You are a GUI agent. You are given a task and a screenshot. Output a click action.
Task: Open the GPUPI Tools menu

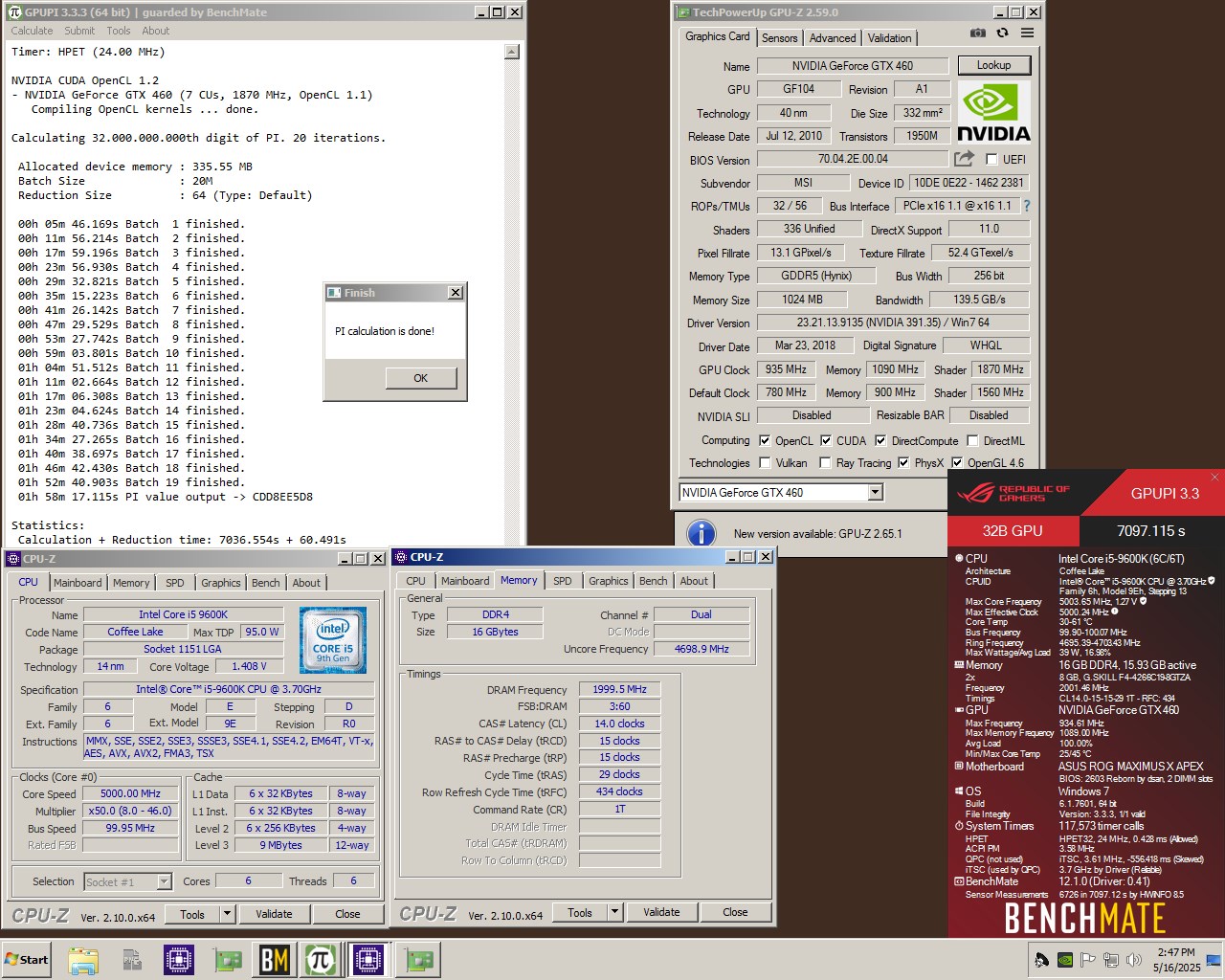point(119,31)
